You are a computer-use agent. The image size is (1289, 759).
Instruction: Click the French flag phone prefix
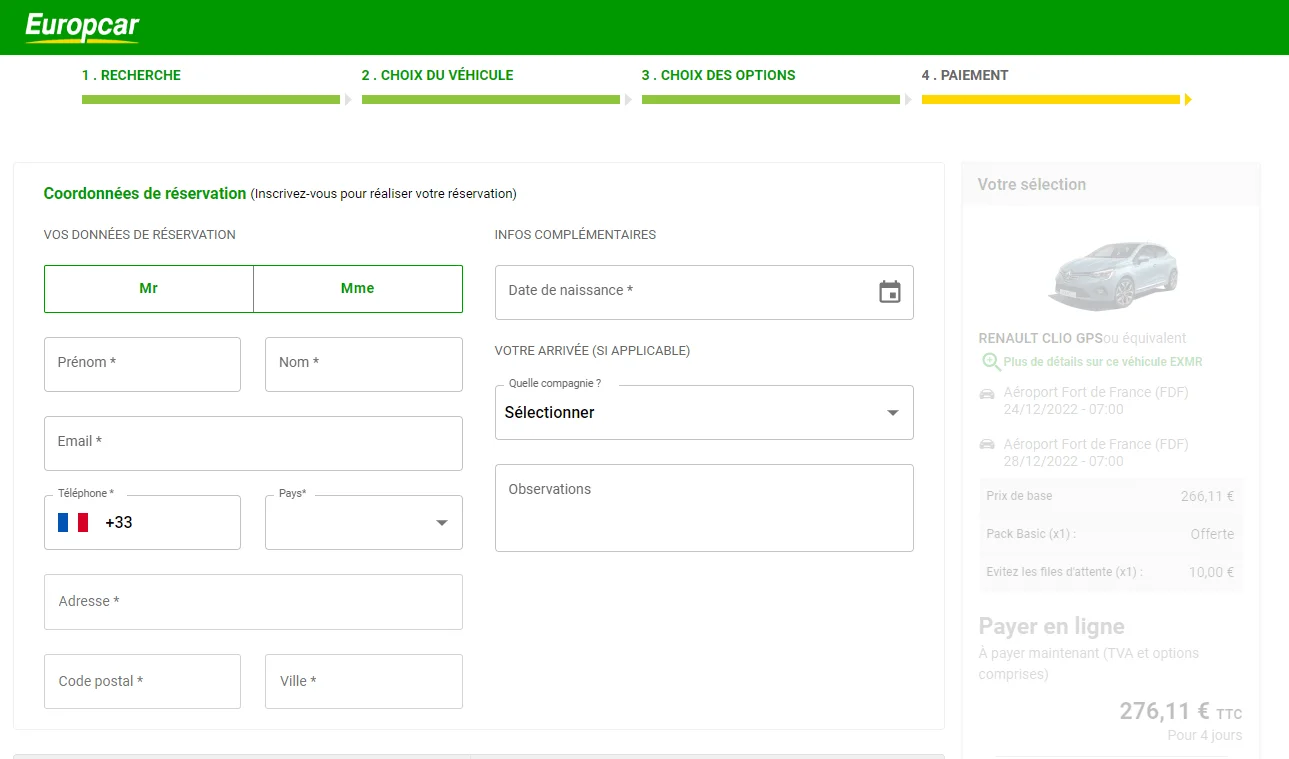click(x=73, y=522)
